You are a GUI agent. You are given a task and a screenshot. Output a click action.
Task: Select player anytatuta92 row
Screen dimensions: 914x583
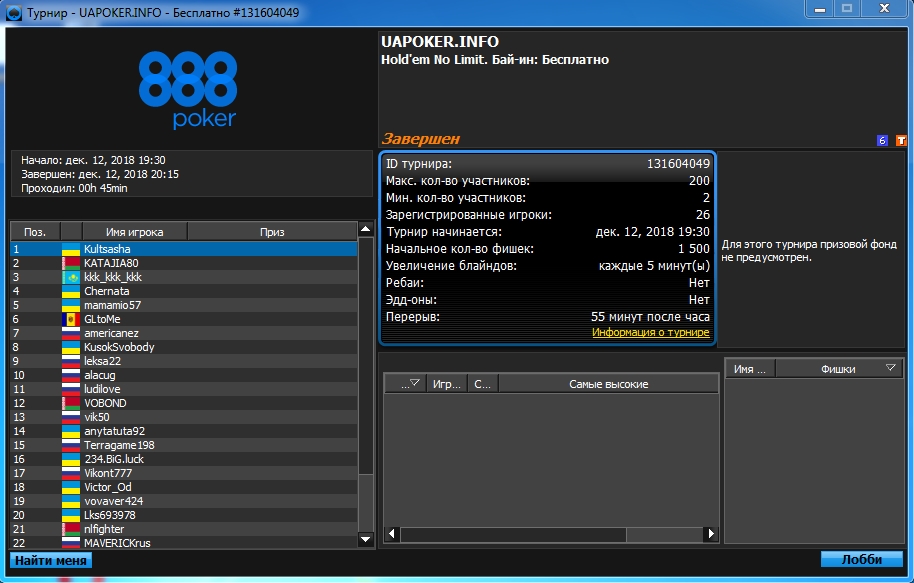click(x=184, y=431)
